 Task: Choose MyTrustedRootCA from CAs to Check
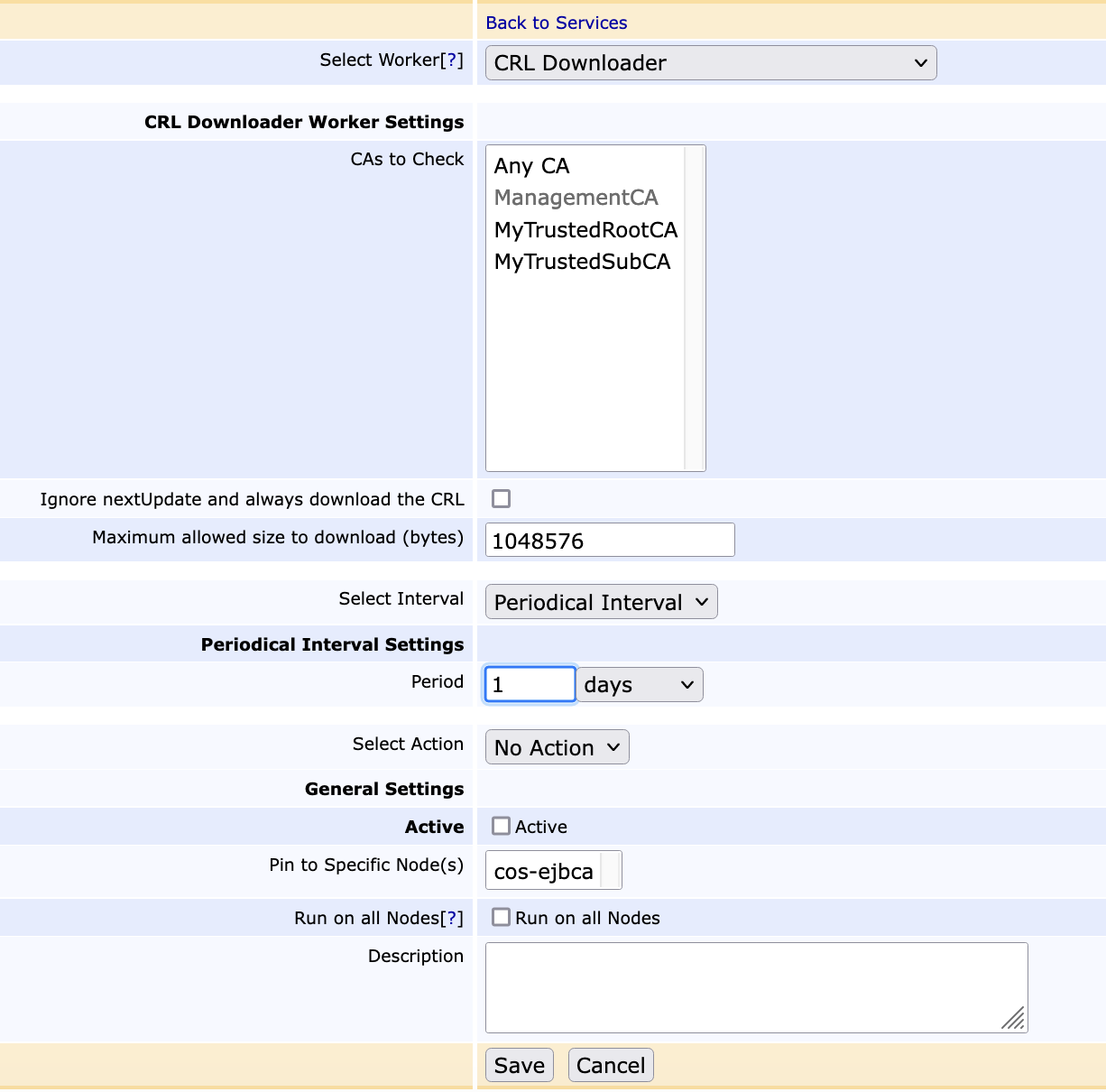(585, 230)
